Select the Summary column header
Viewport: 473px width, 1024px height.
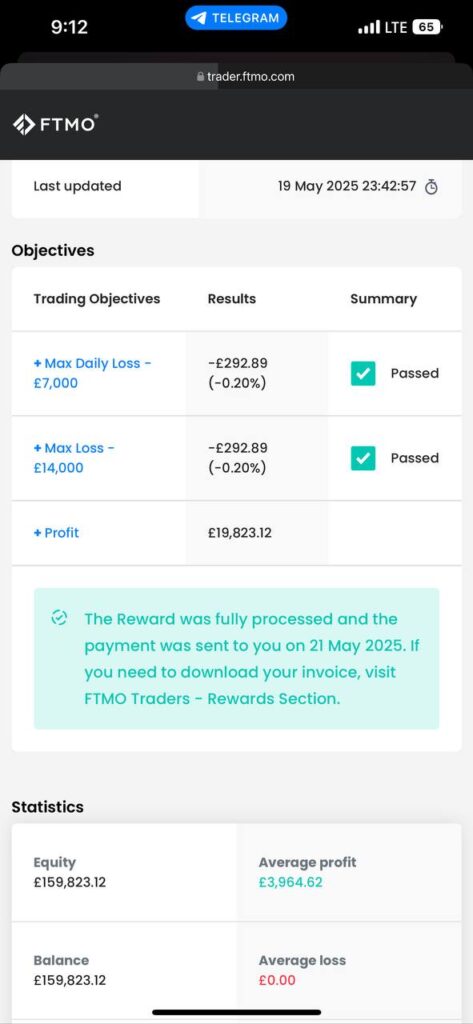point(383,299)
